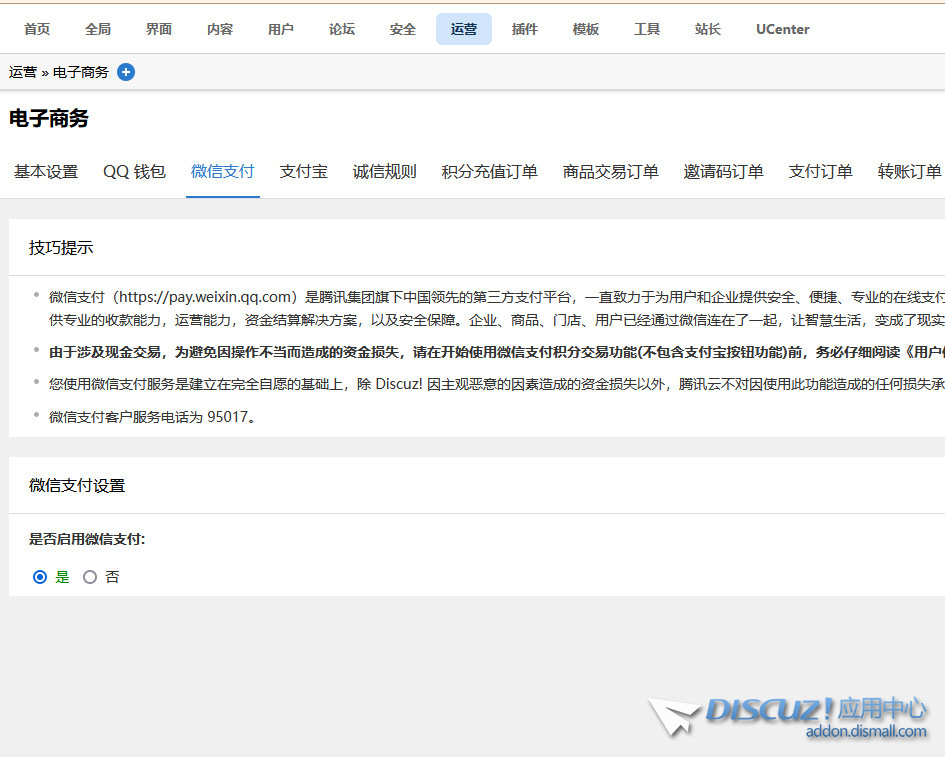Open the 工具 menu item
Screen dimensions: 945x757
point(646,29)
